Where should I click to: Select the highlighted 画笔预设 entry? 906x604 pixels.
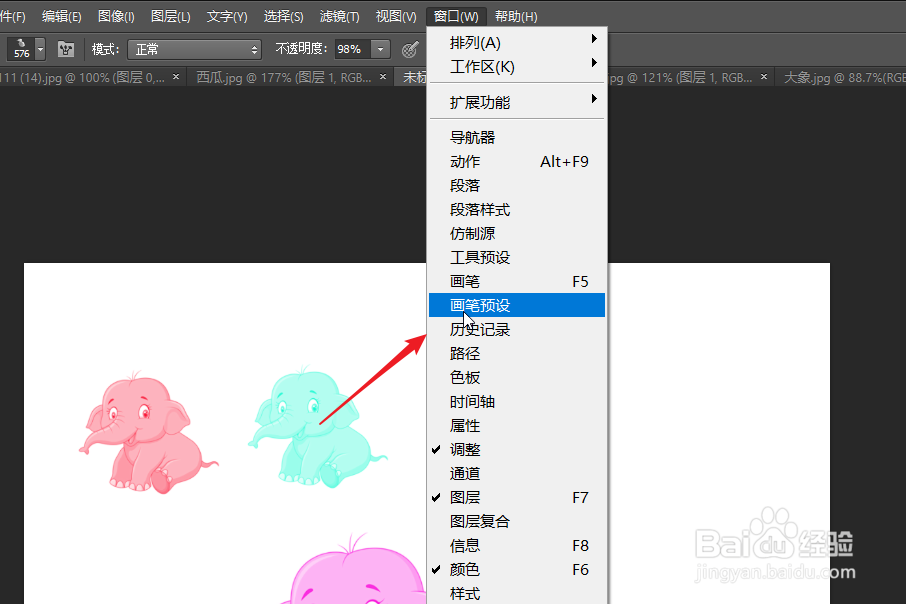(x=517, y=305)
